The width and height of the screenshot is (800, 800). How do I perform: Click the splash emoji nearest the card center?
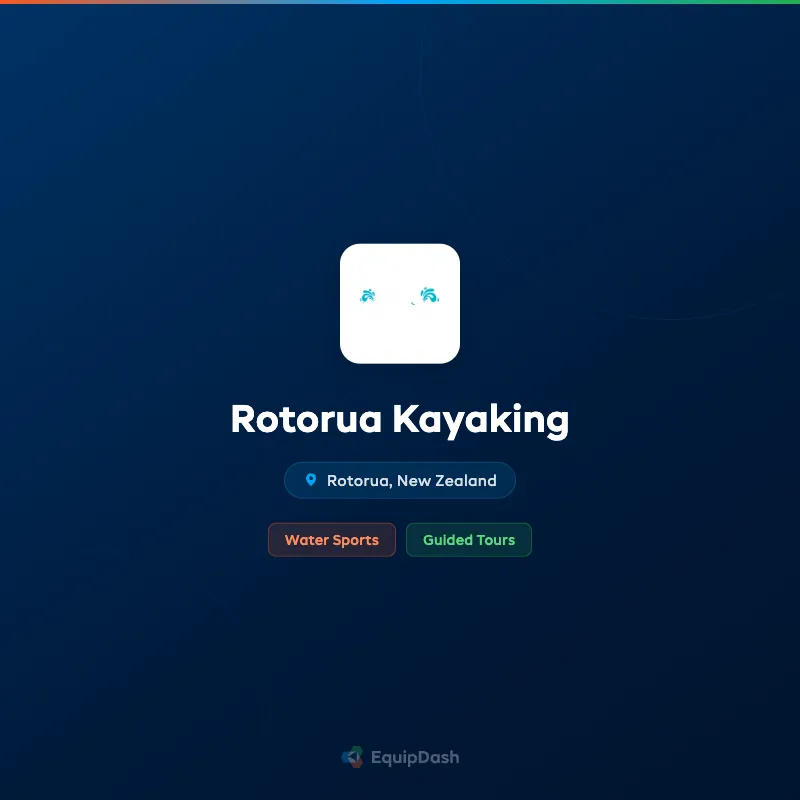pos(430,294)
